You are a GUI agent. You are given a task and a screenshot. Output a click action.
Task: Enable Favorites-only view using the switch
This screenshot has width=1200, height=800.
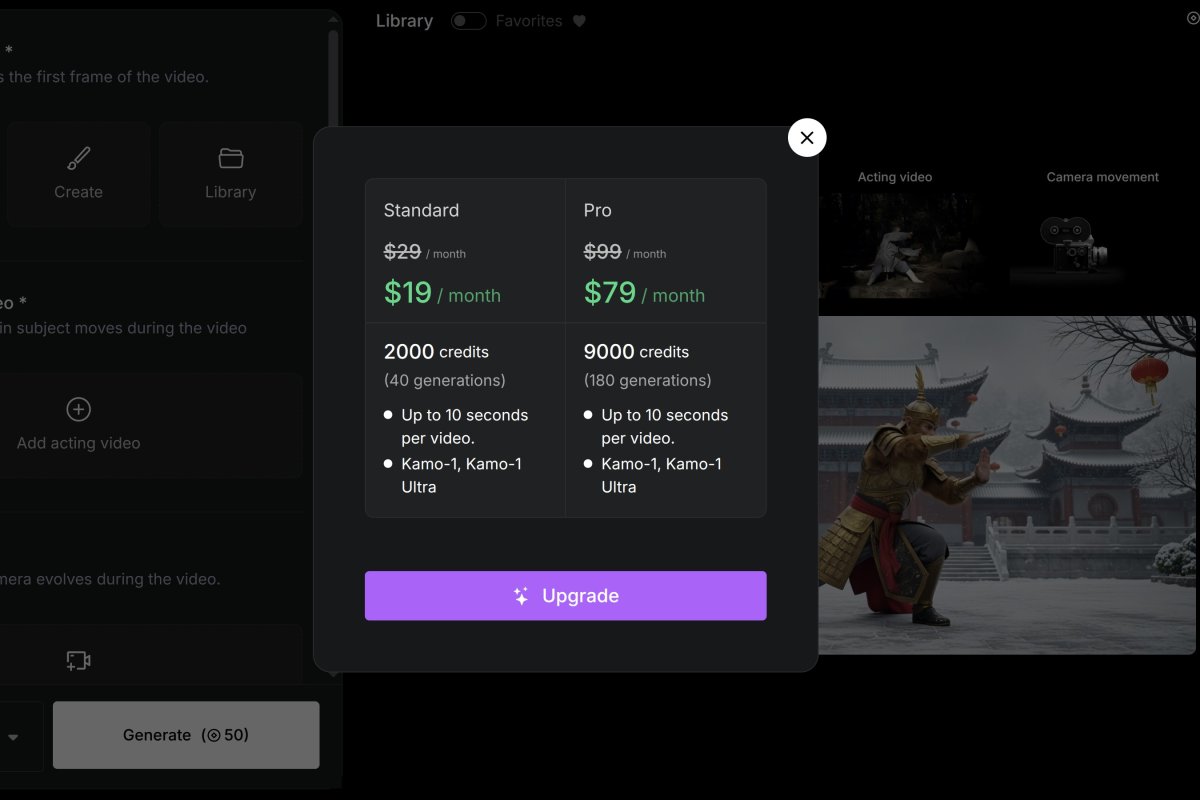pyautogui.click(x=468, y=20)
